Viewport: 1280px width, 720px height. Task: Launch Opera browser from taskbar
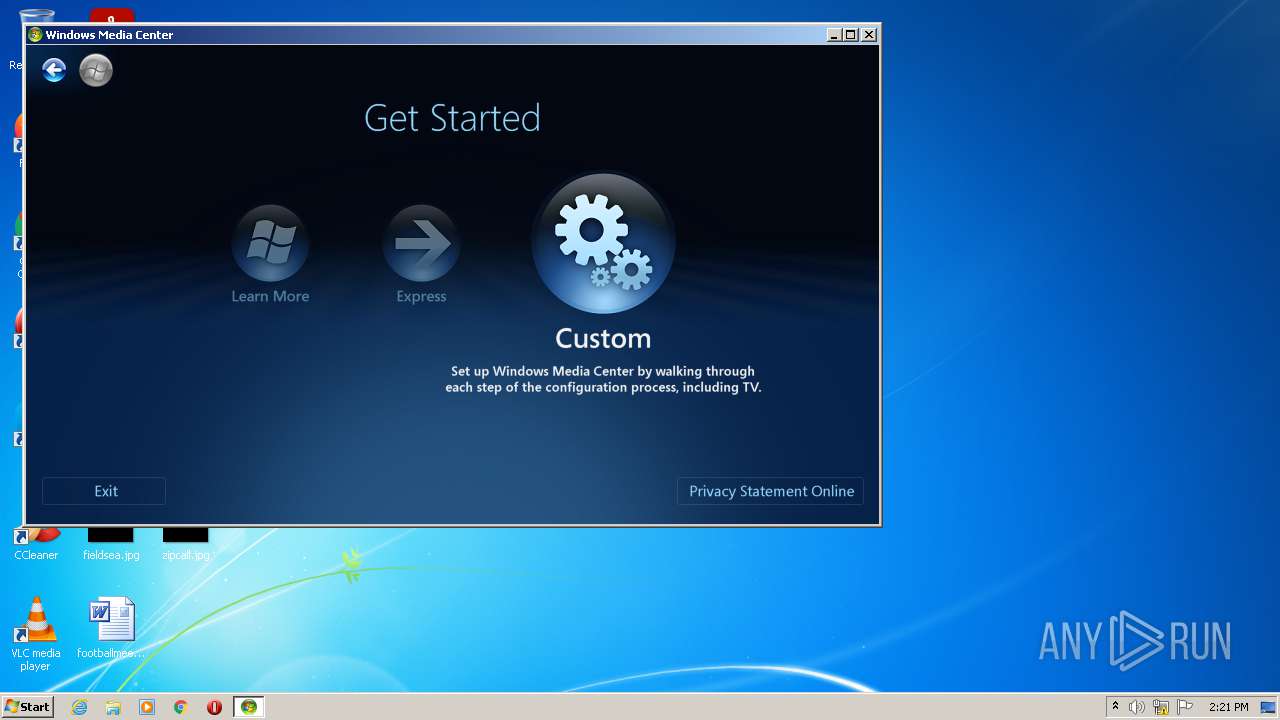coord(214,707)
